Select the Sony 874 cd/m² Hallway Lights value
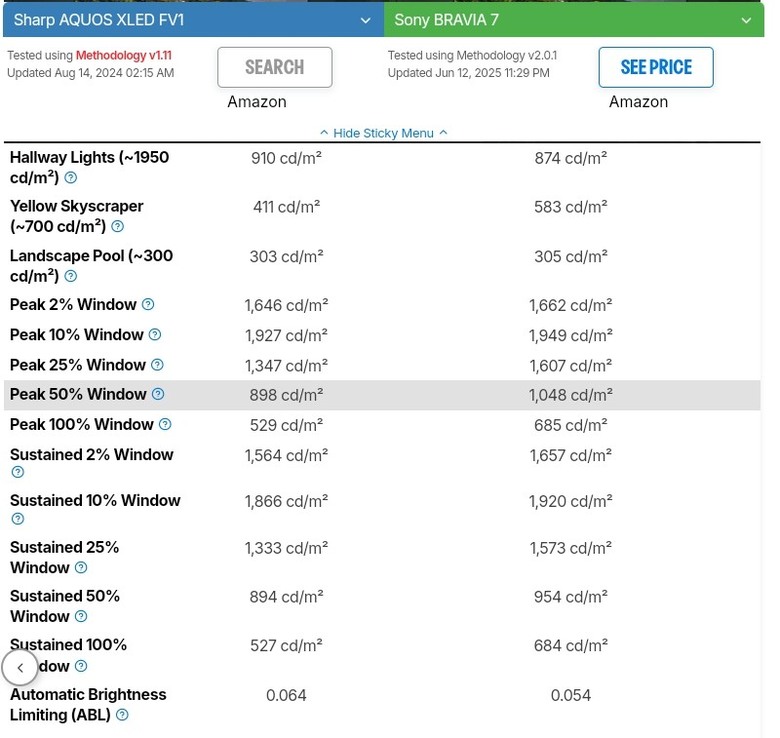The height and width of the screenshot is (738, 780). coord(571,158)
